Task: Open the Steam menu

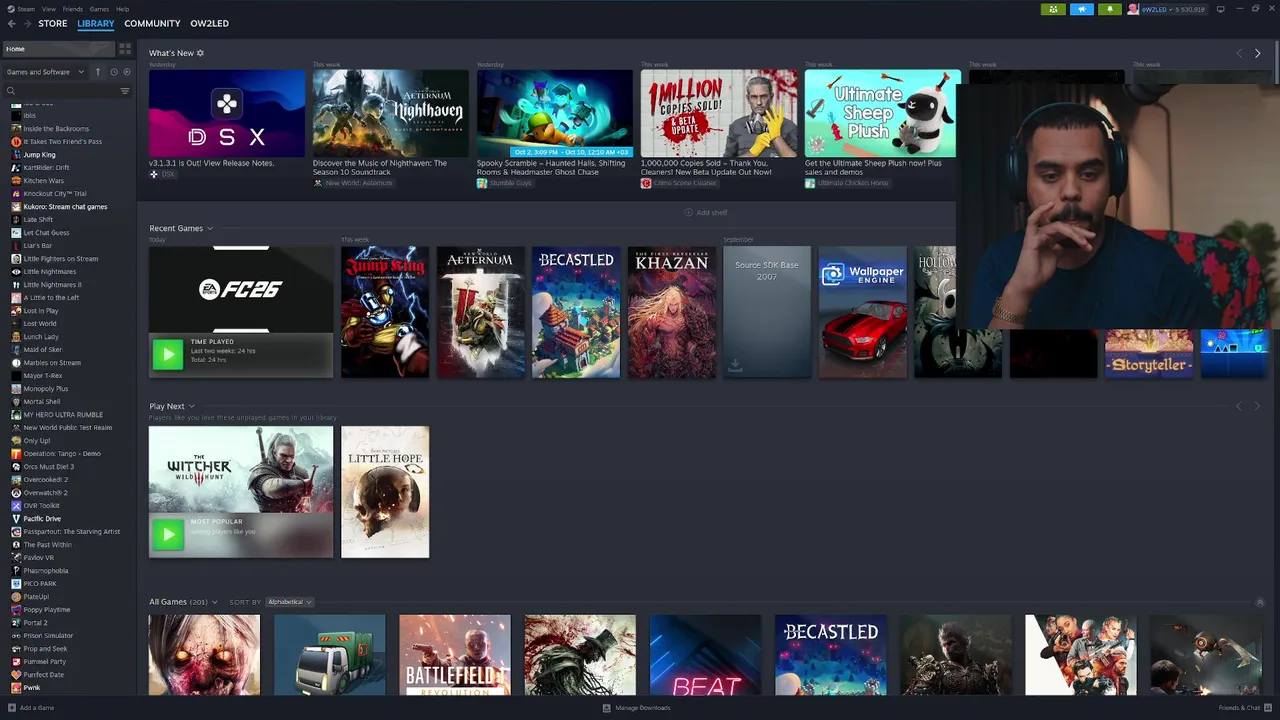Action: pos(26,9)
